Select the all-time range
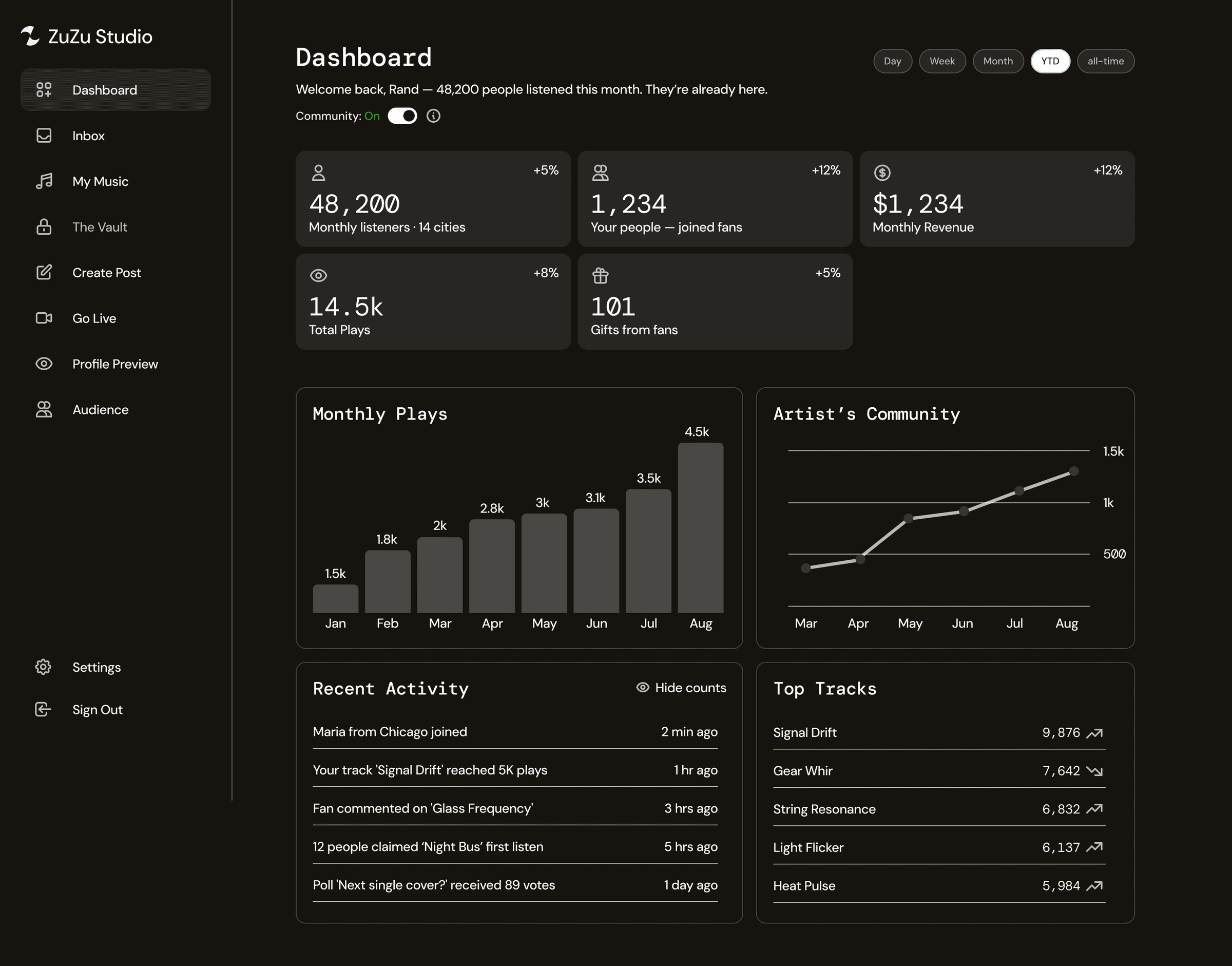The width and height of the screenshot is (1232, 966). (1106, 61)
